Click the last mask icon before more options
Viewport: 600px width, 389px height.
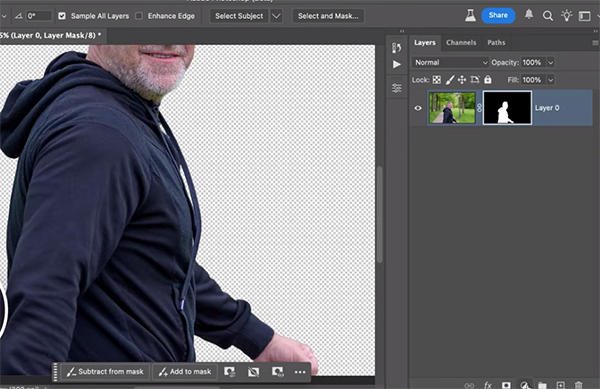277,372
